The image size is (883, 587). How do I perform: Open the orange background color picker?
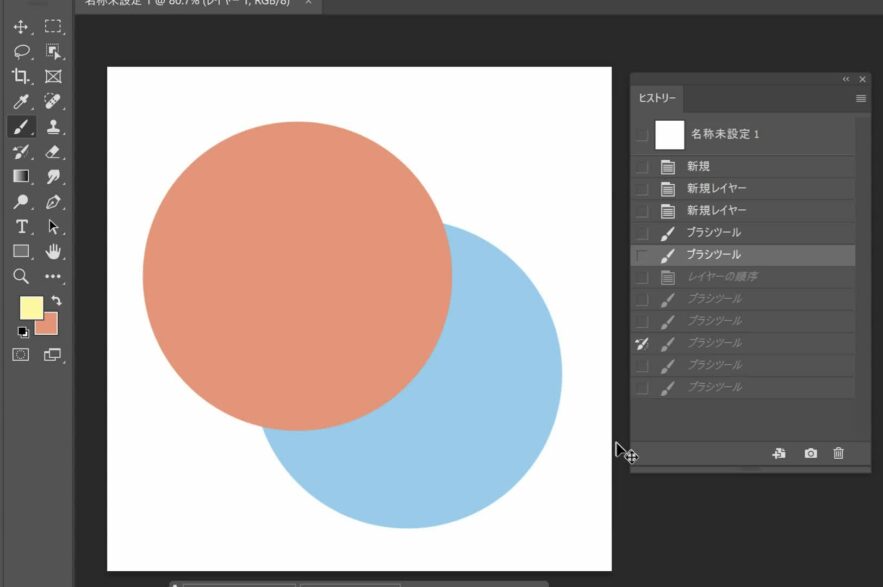50,326
